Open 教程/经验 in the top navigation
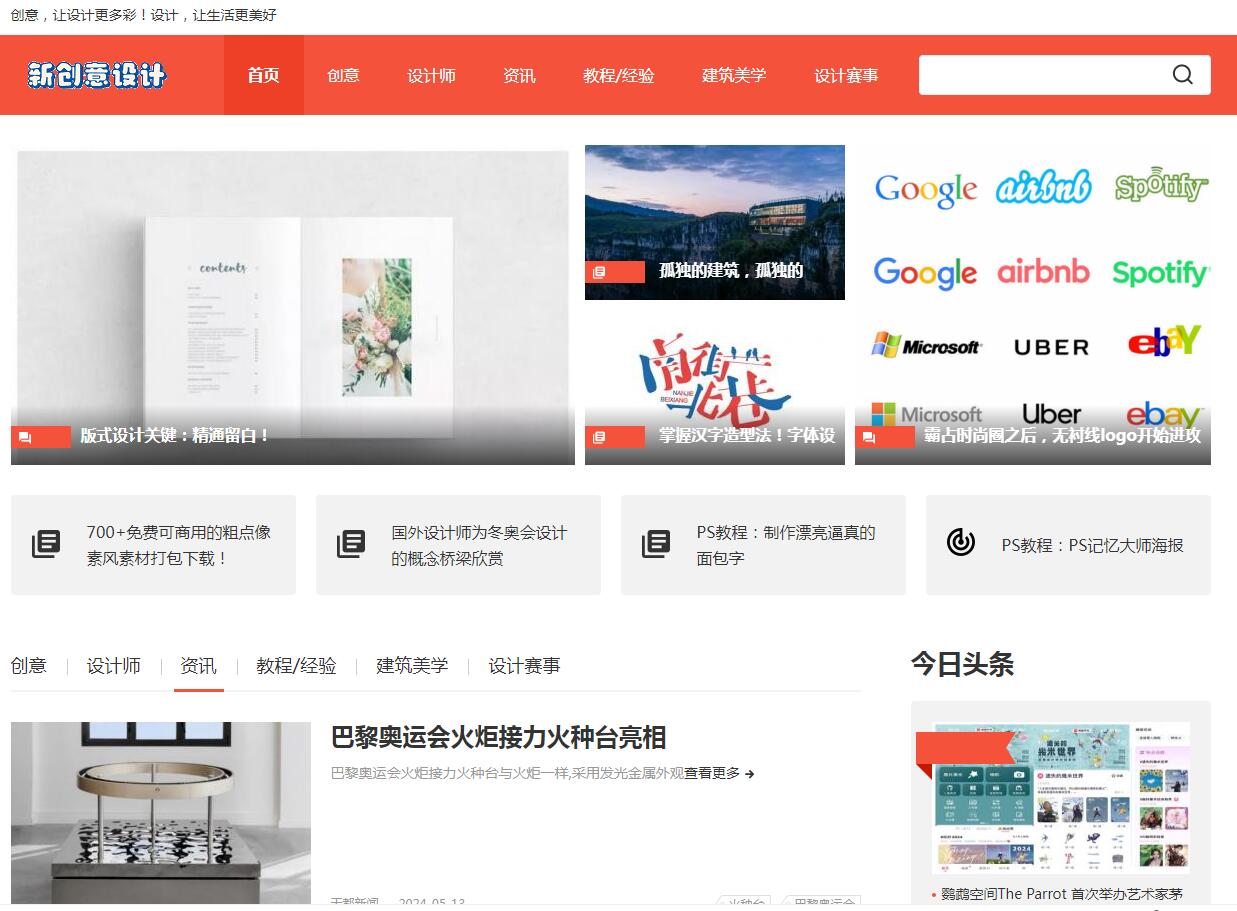Viewport: 1237px width, 911px height. [x=619, y=75]
